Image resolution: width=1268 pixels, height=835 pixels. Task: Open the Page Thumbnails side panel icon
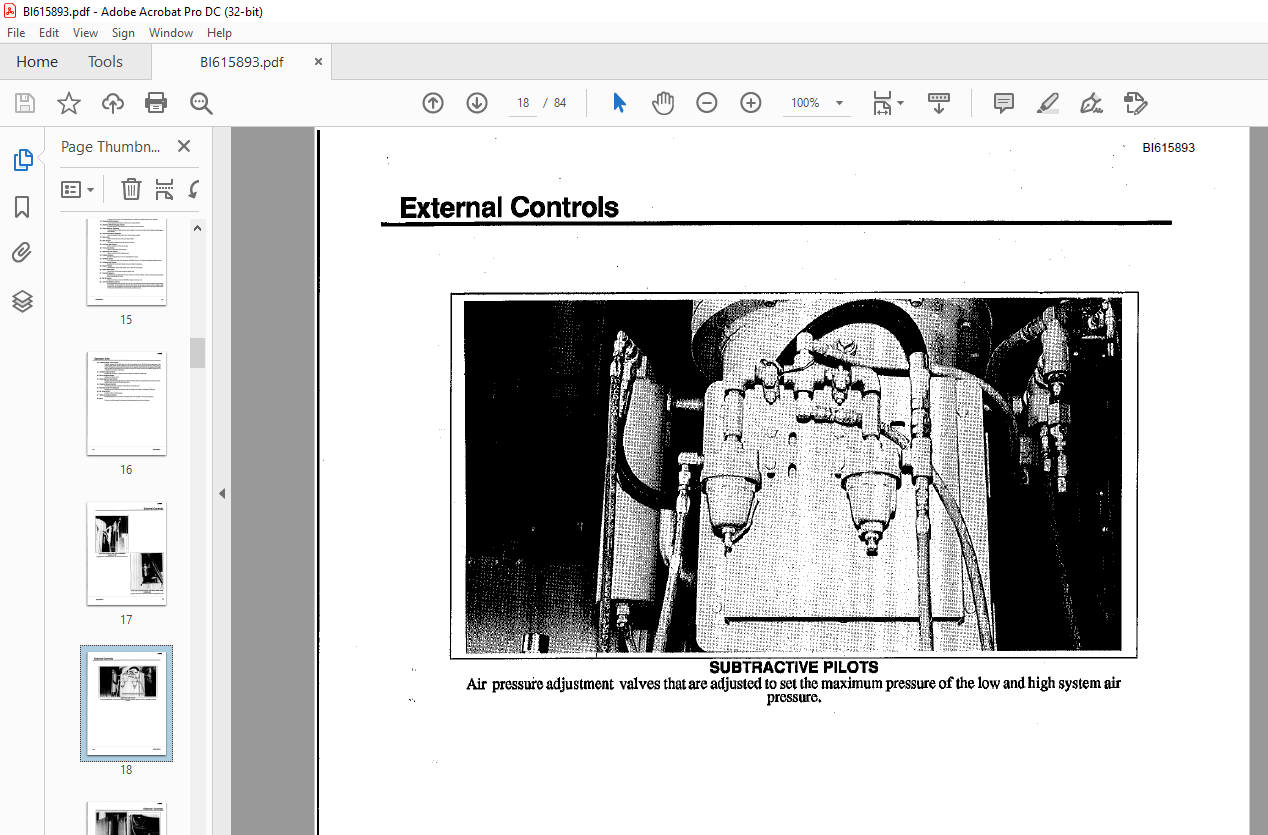coord(22,160)
